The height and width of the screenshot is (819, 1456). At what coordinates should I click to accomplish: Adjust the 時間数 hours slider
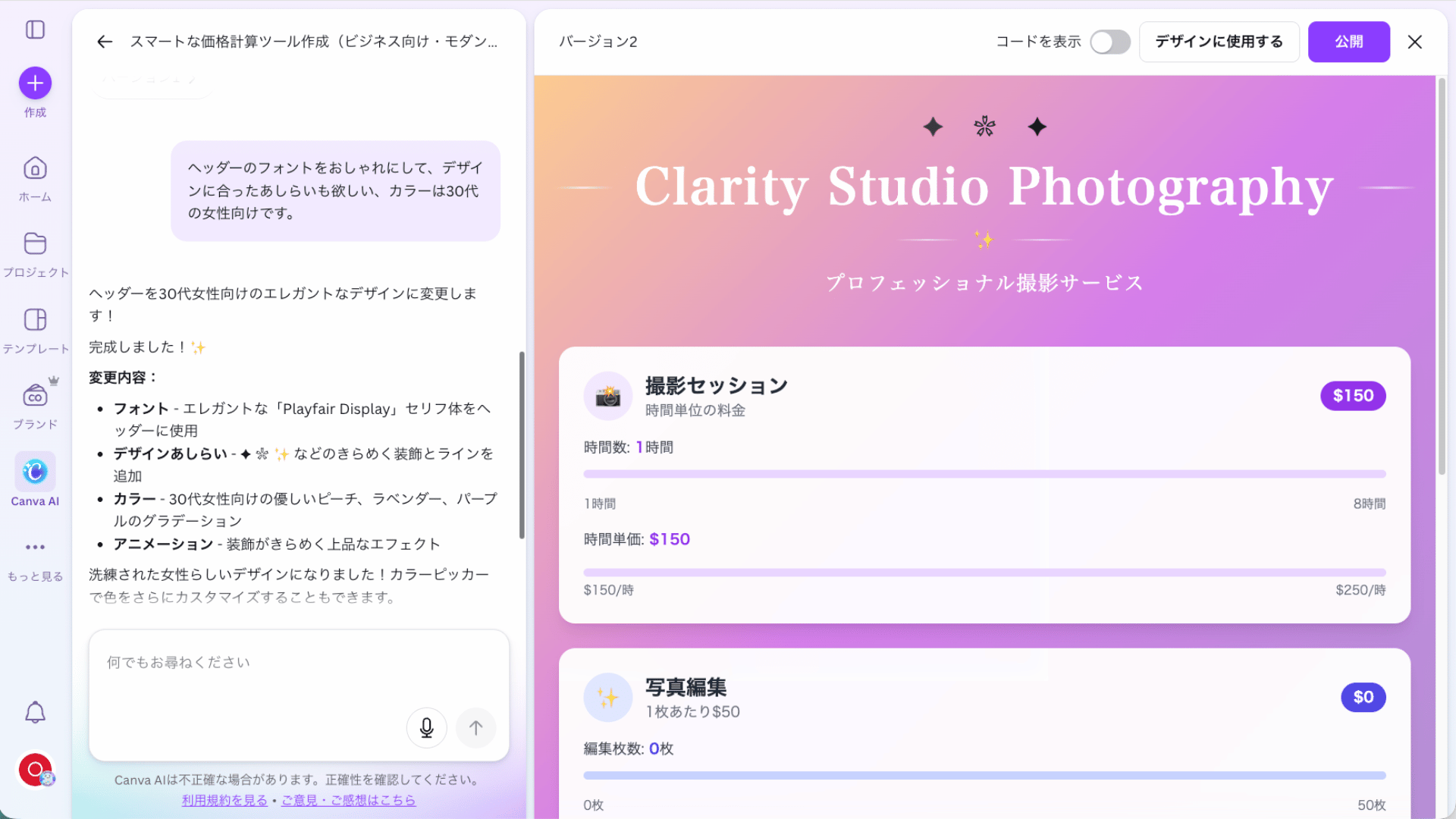tap(984, 473)
